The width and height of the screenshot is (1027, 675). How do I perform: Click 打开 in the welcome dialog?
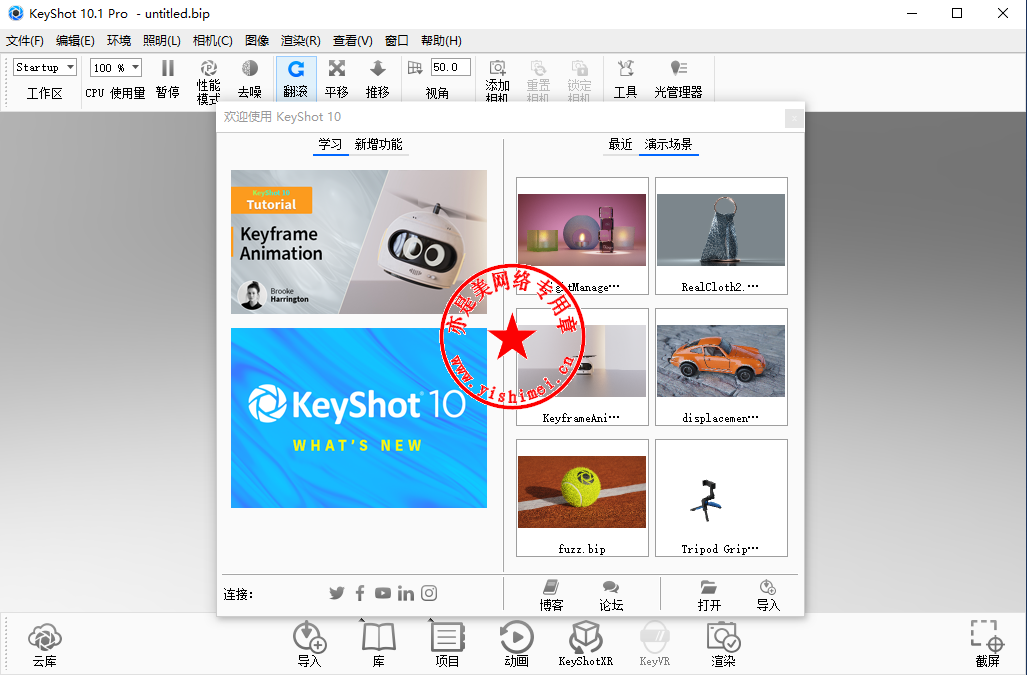pyautogui.click(x=709, y=596)
